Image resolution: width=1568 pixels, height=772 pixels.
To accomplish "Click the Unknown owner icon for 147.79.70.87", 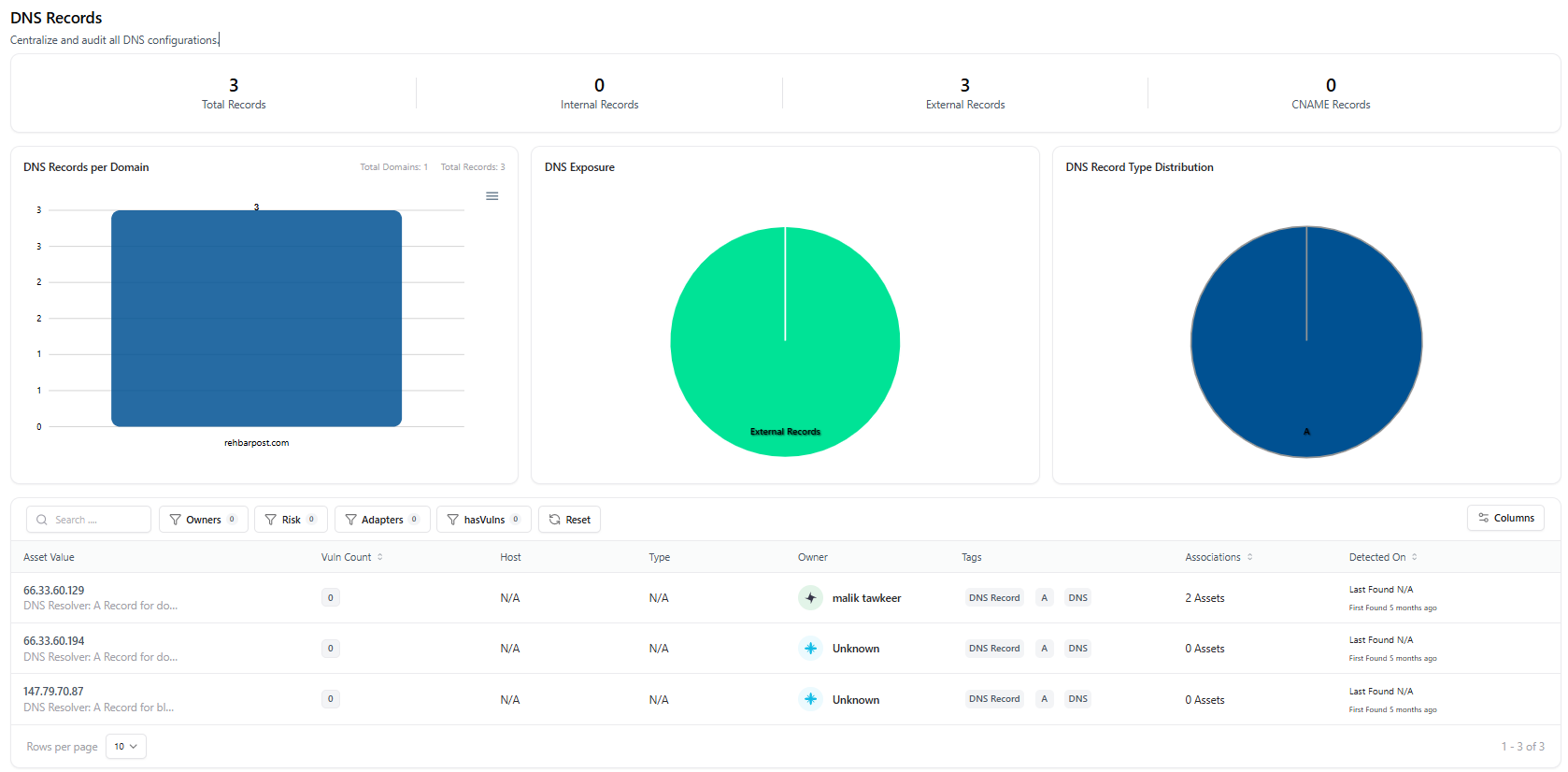I will [x=810, y=699].
